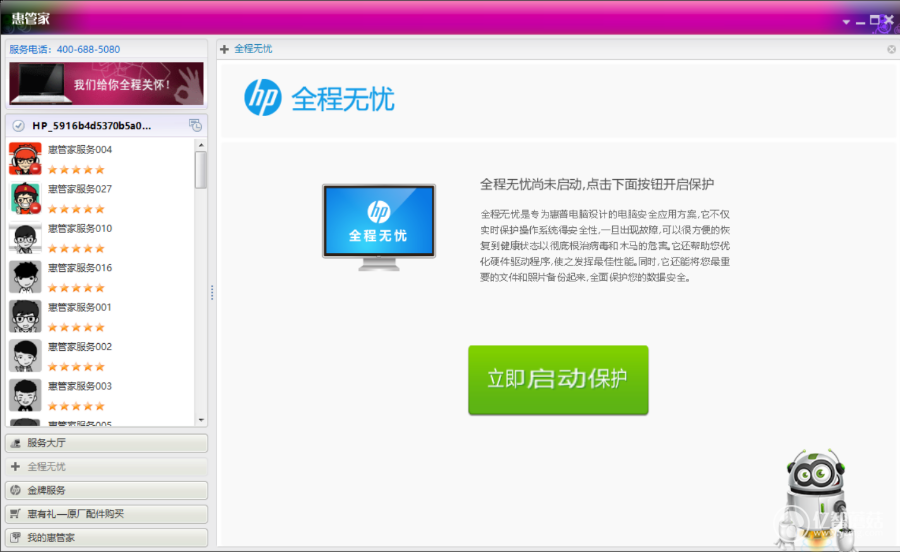This screenshot has width=900, height=552.
Task: Open the 我的惠管家 section
Action: [107, 537]
